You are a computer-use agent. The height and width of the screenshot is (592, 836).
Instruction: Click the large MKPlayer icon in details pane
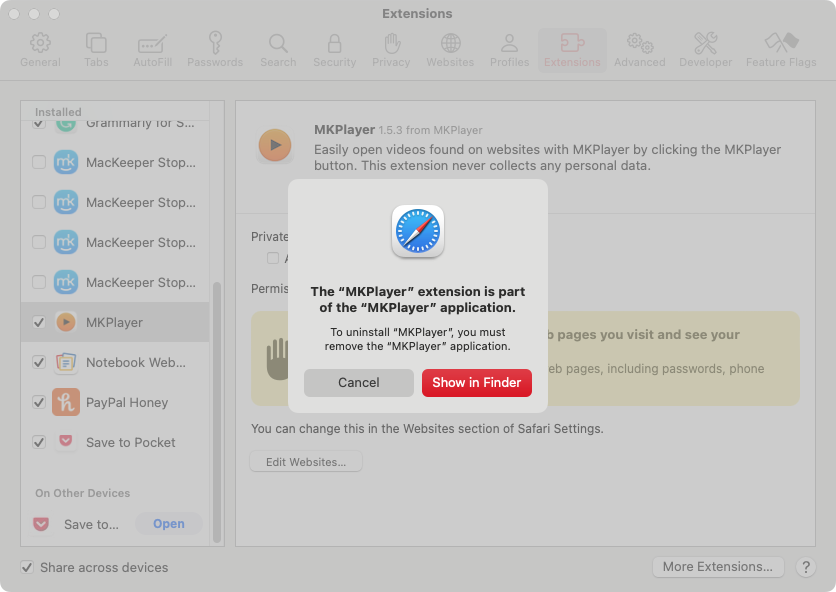(275, 145)
